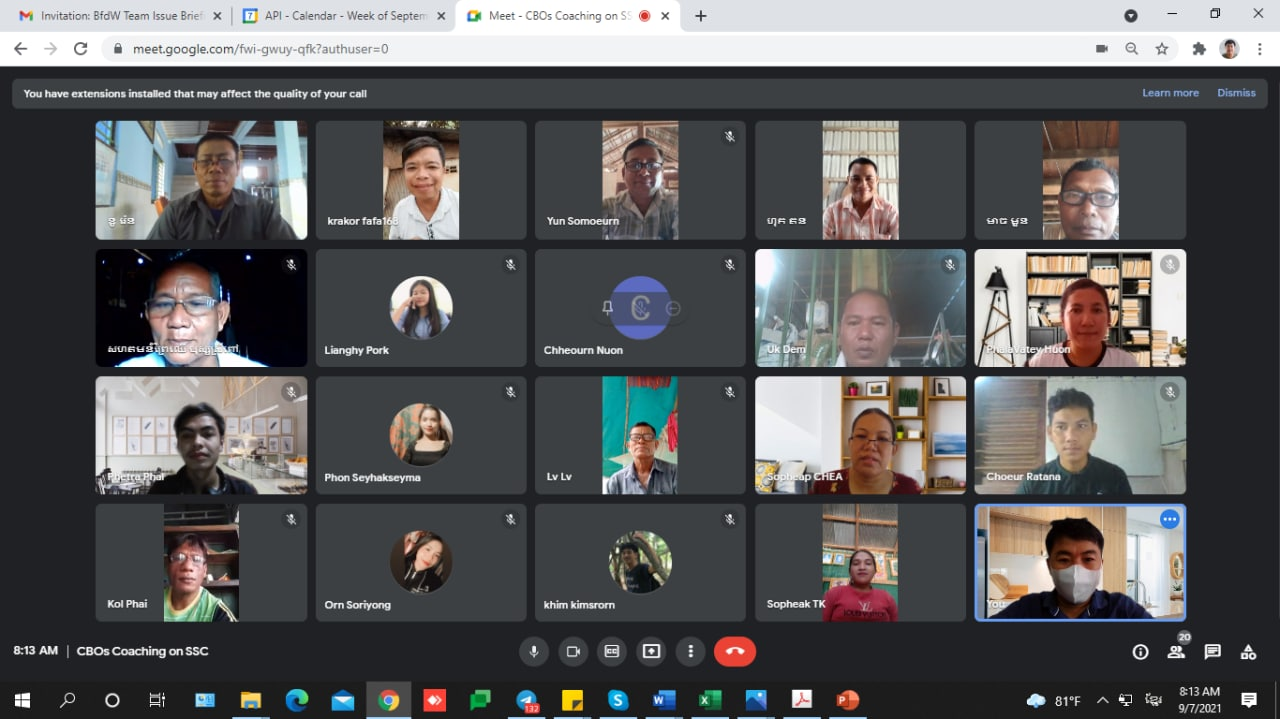Click the Learn more link
This screenshot has height=719, width=1280.
pos(1170,93)
